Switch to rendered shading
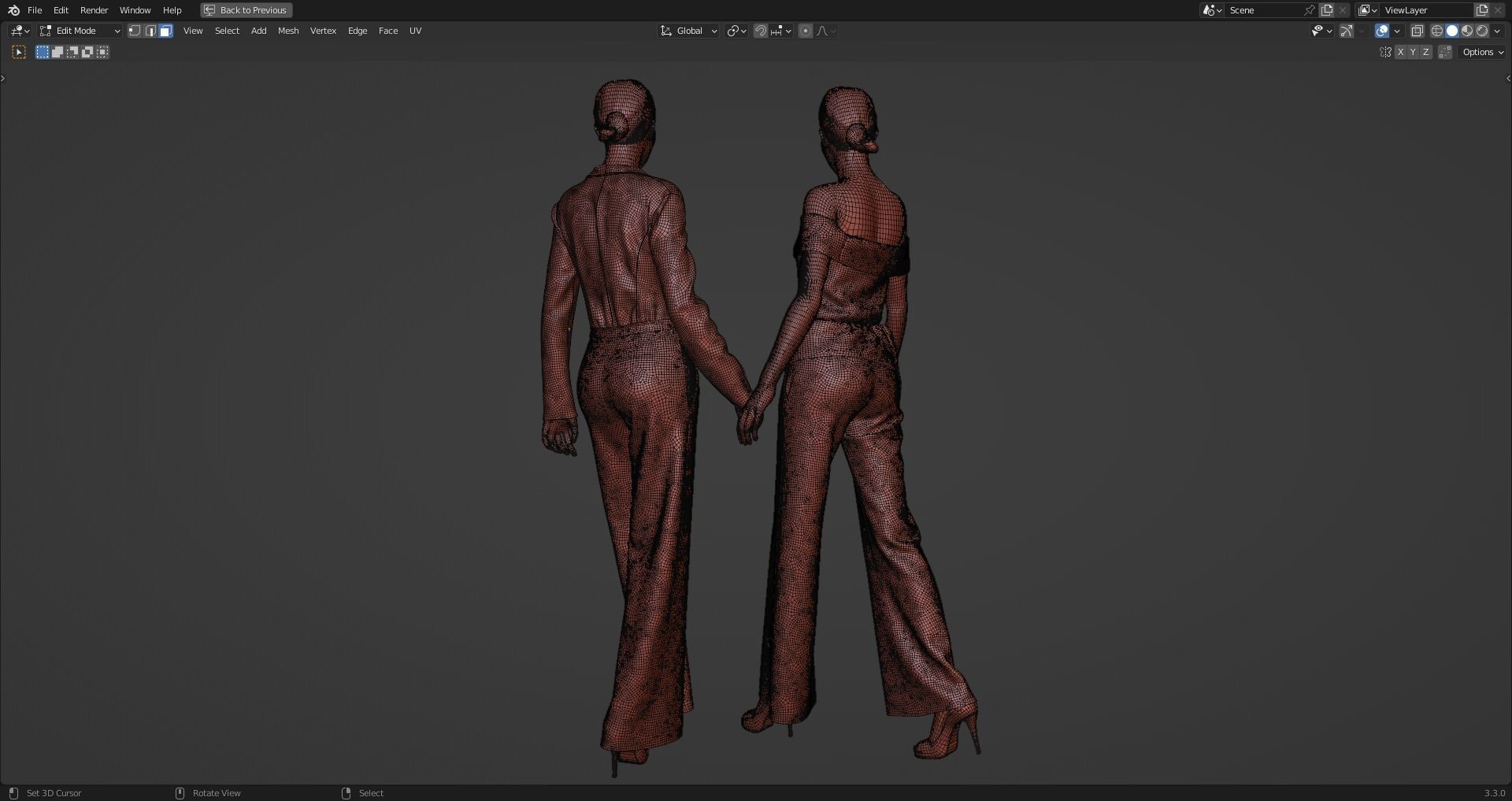 click(1482, 31)
